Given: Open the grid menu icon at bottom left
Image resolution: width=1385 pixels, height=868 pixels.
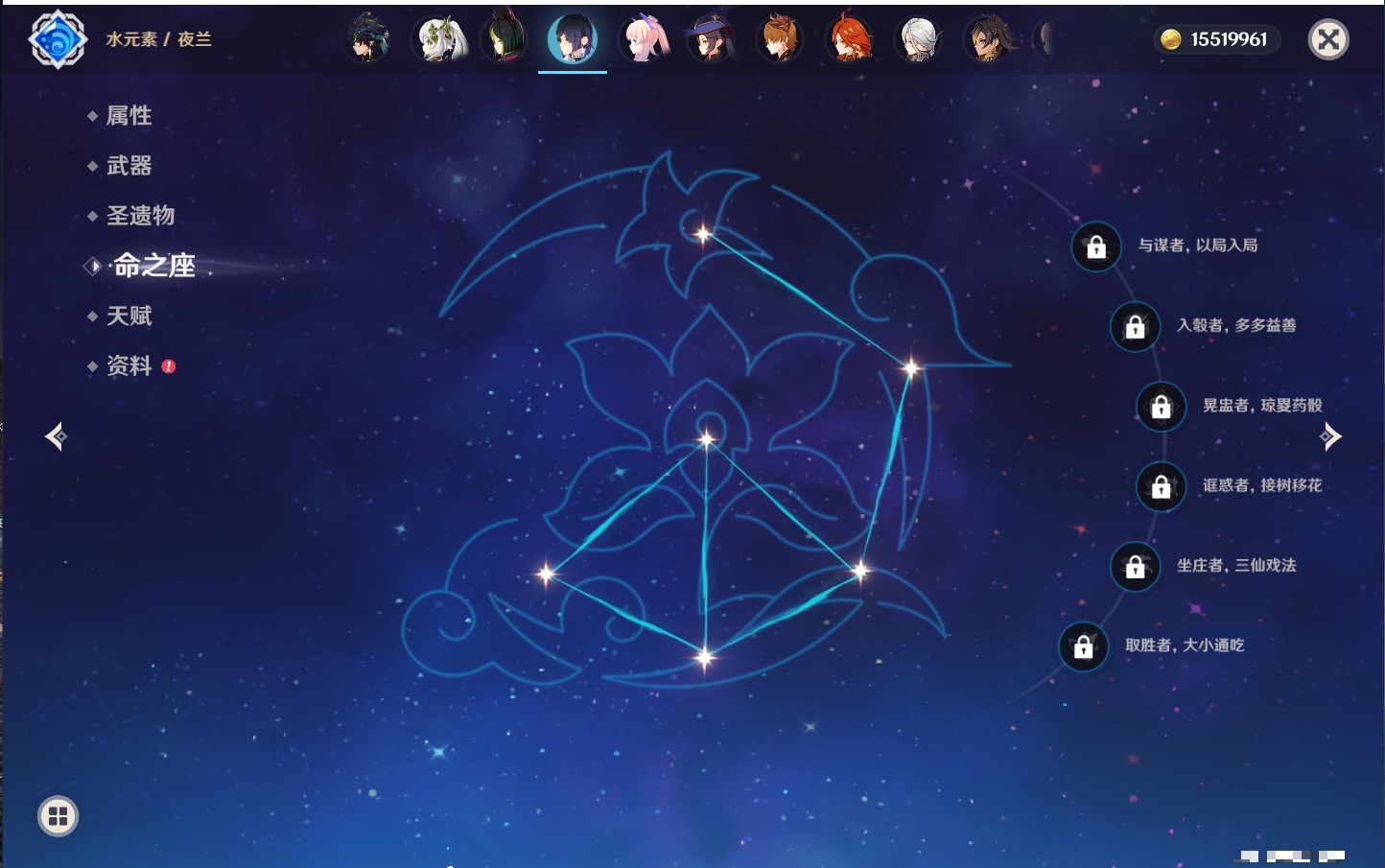Looking at the screenshot, I should pos(59,816).
